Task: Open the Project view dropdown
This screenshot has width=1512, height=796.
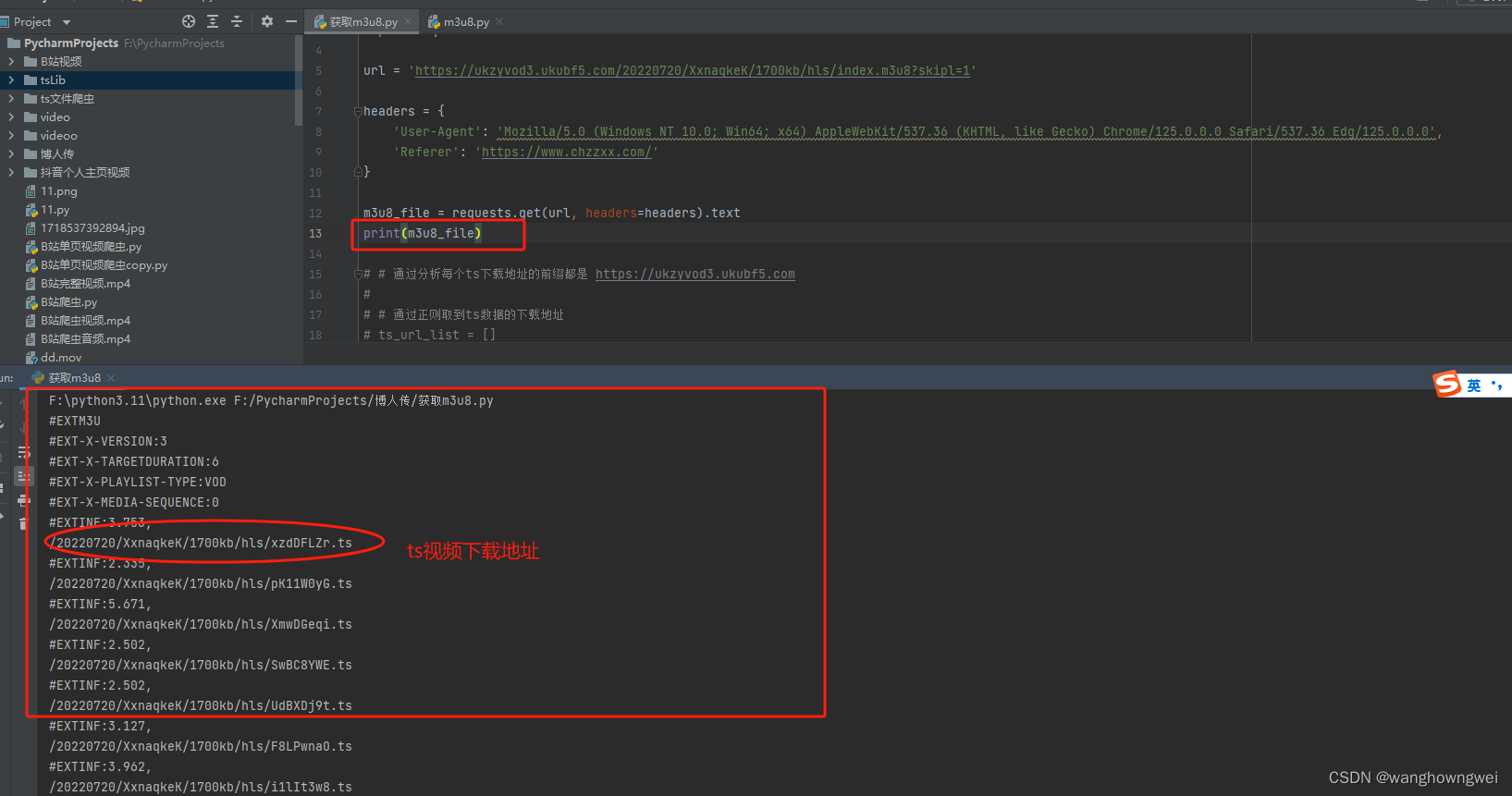Action: [x=66, y=22]
